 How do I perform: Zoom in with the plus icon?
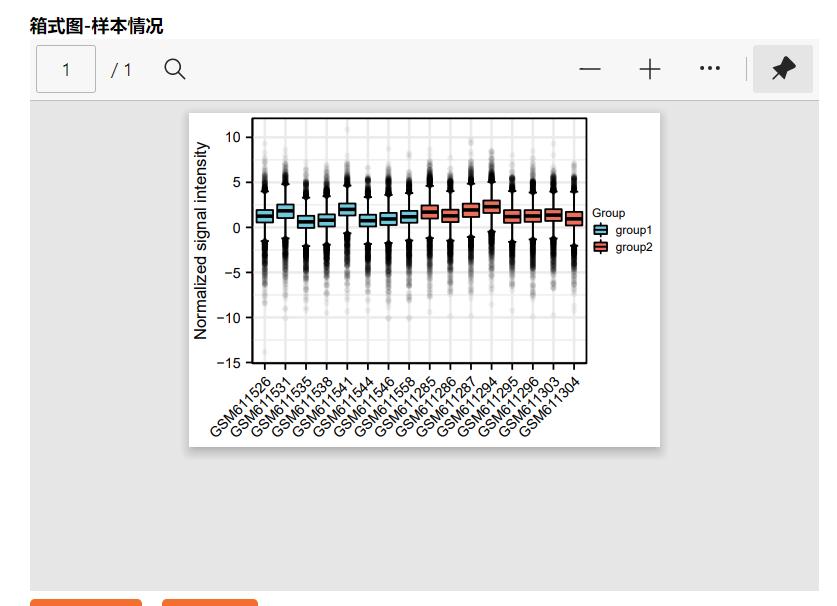click(650, 69)
